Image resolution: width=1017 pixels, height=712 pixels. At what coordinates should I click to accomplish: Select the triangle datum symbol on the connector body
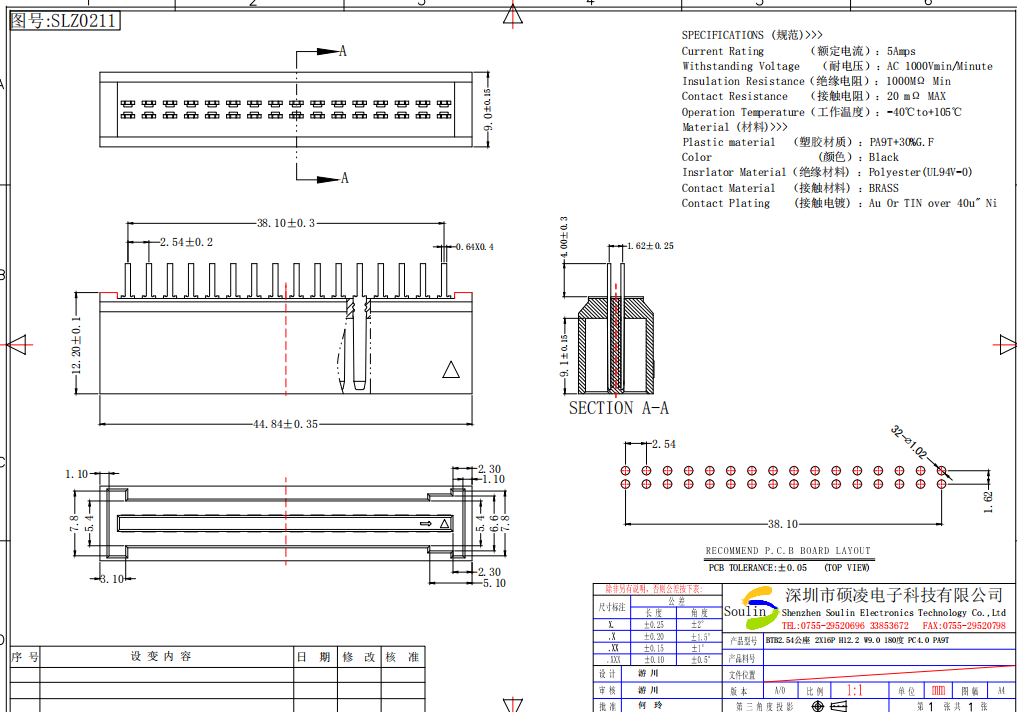451,370
